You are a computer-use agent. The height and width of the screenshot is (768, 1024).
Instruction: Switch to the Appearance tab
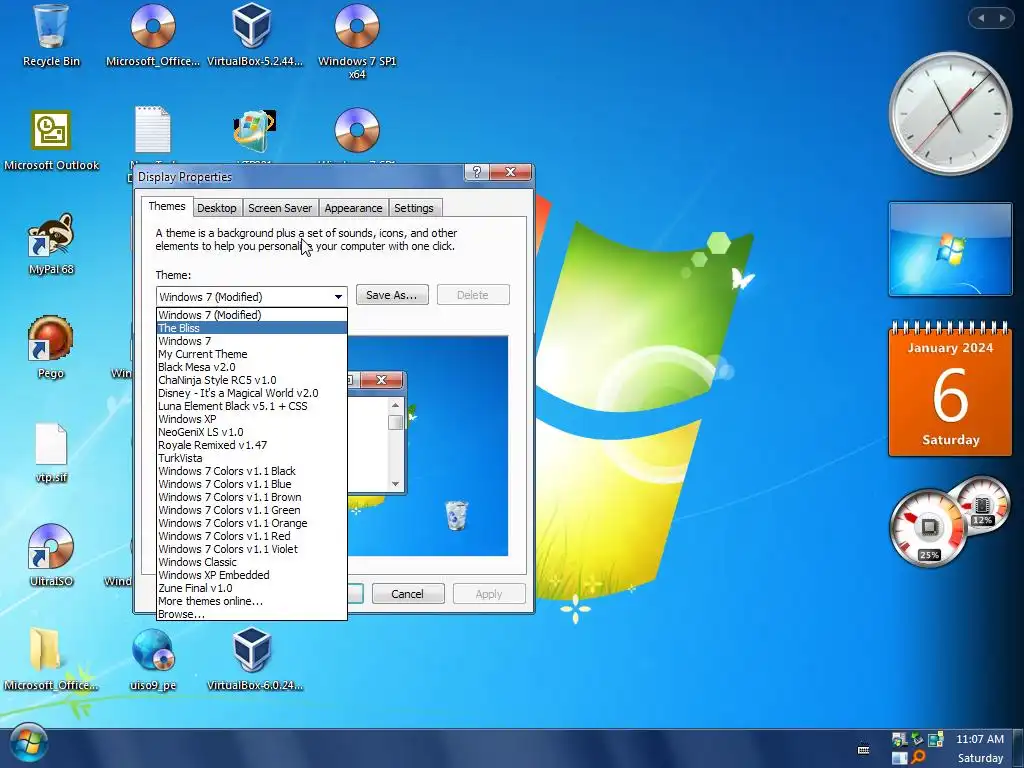tap(353, 208)
